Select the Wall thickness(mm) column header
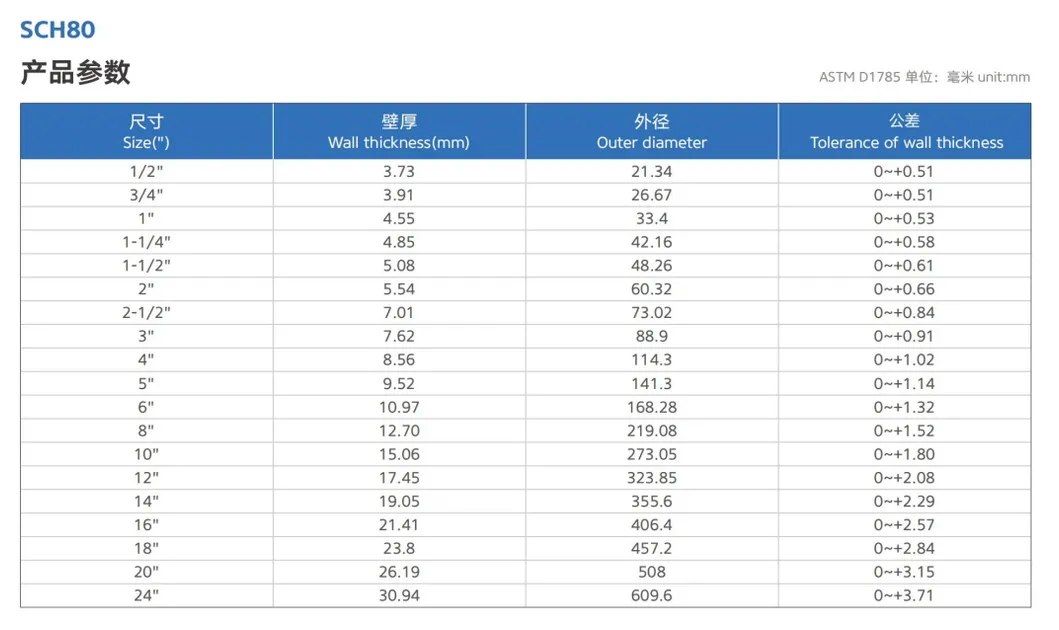The width and height of the screenshot is (1059, 630). (399, 132)
